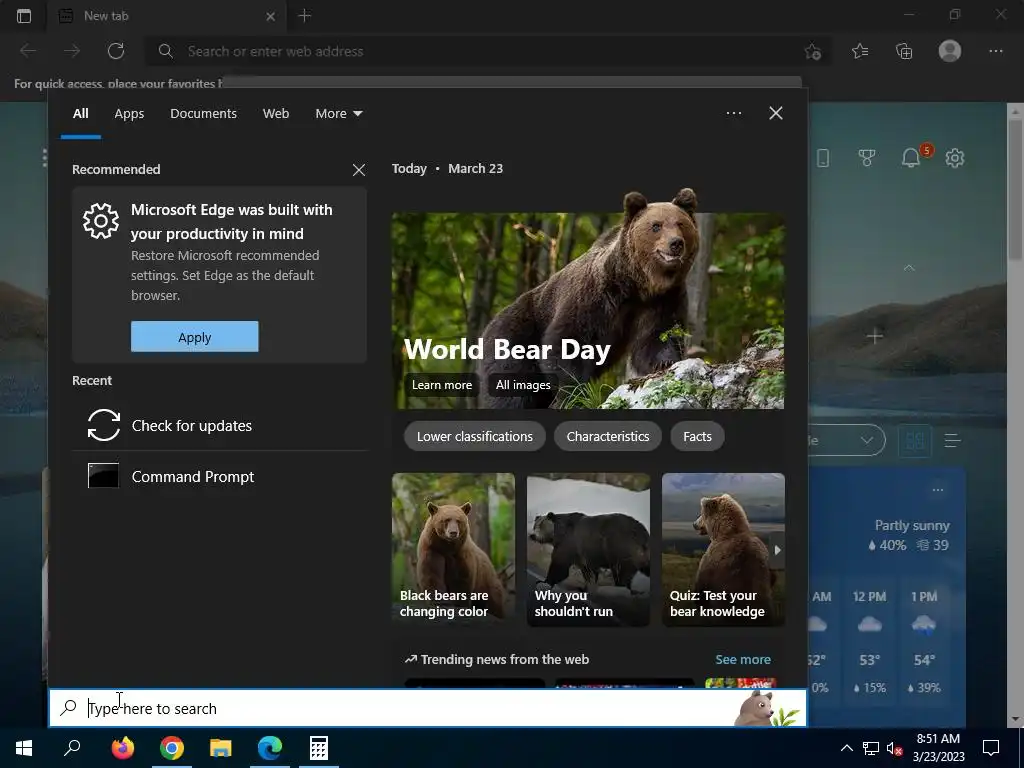
Task: Switch to the Web search tab
Action: click(x=276, y=113)
